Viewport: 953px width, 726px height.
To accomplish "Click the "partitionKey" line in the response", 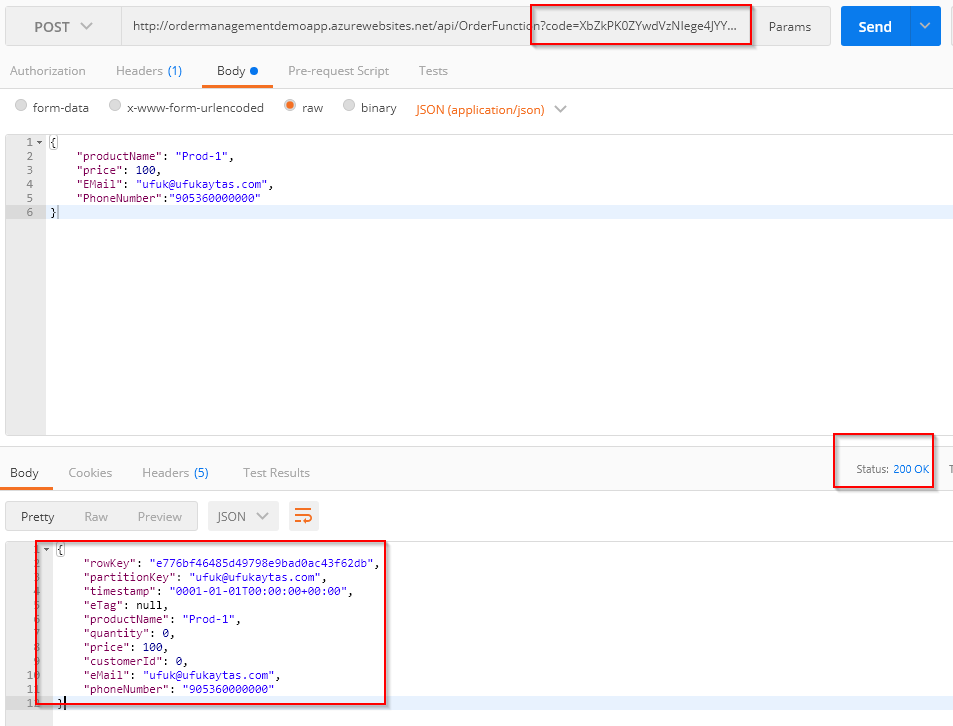I will [205, 577].
